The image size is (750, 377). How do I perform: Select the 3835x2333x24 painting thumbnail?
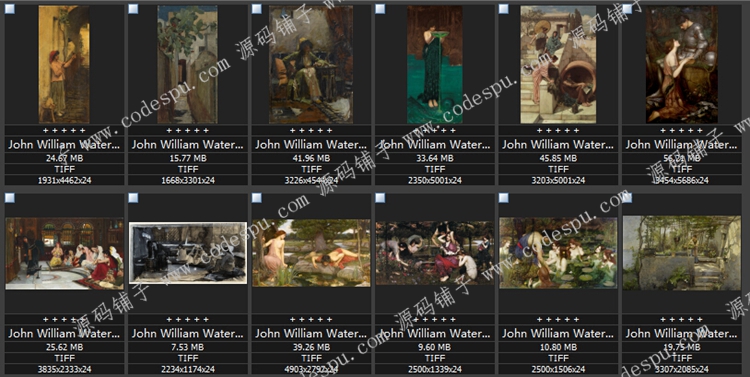tap(64, 254)
